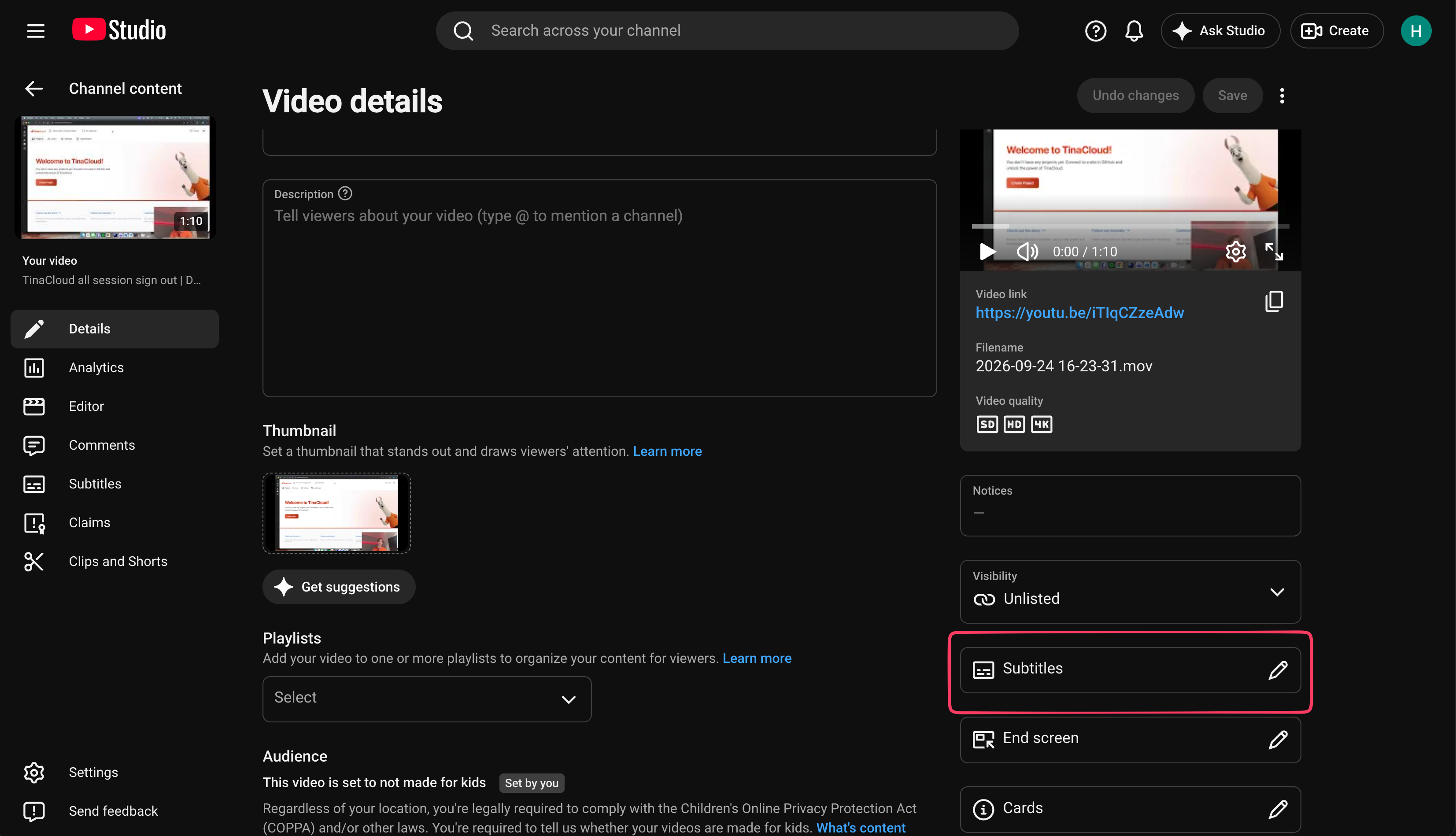Open the three-dot options menu
Viewport: 1456px width, 836px height.
[1282, 95]
